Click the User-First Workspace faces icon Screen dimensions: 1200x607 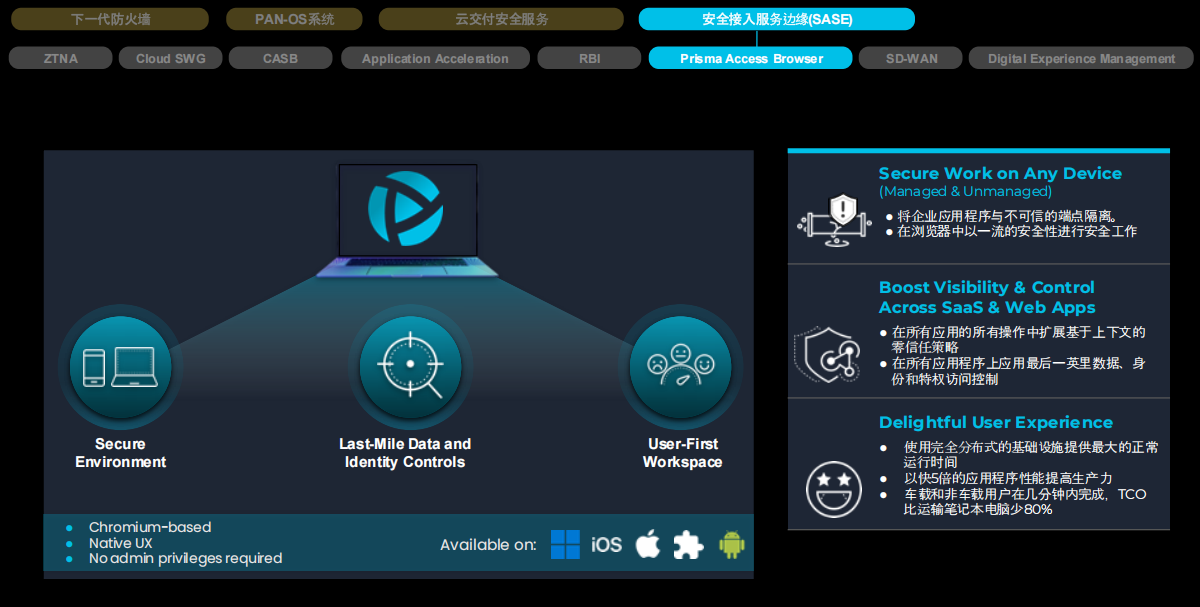click(x=681, y=367)
